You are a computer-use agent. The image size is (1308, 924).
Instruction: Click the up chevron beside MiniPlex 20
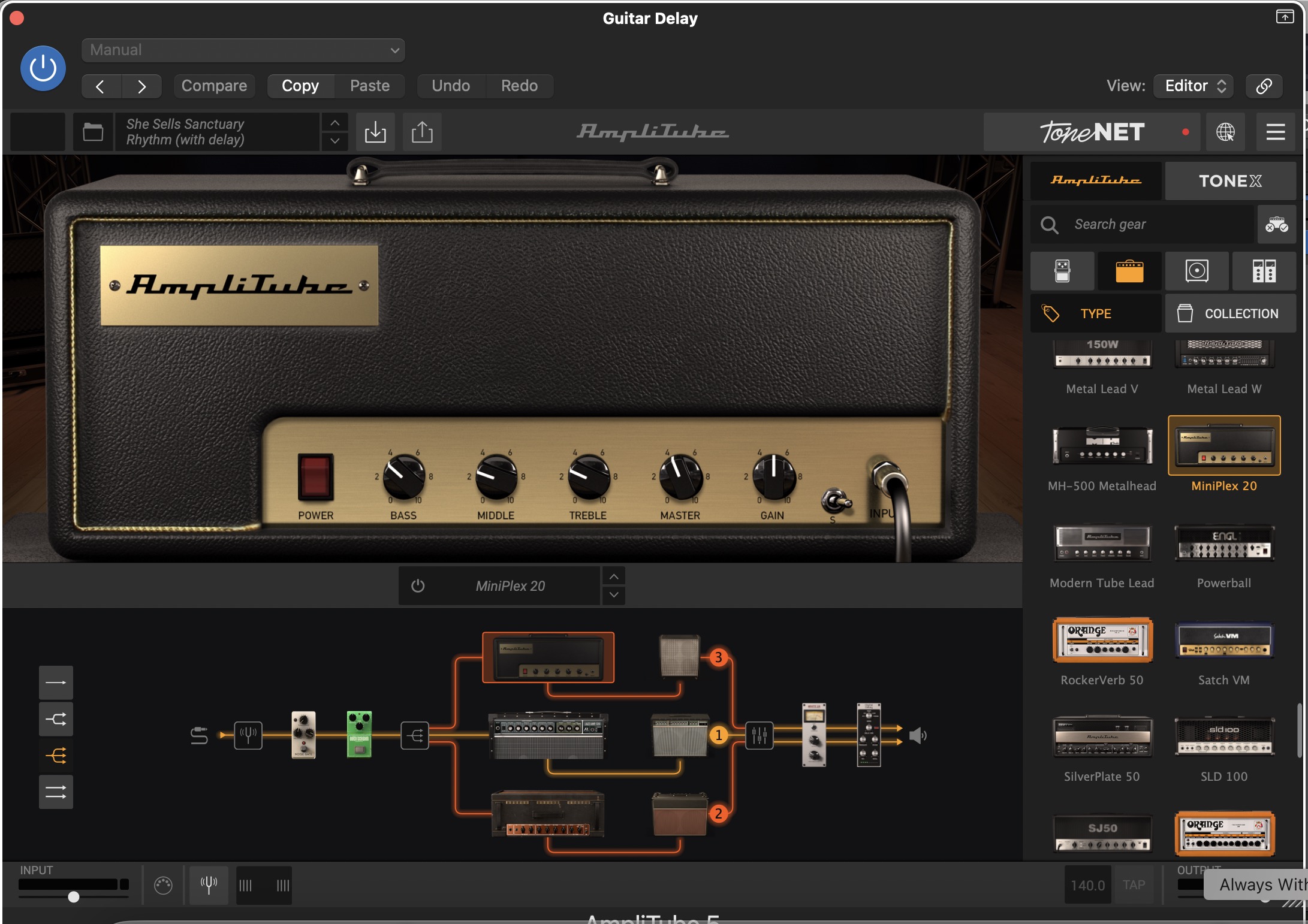pyautogui.click(x=614, y=576)
